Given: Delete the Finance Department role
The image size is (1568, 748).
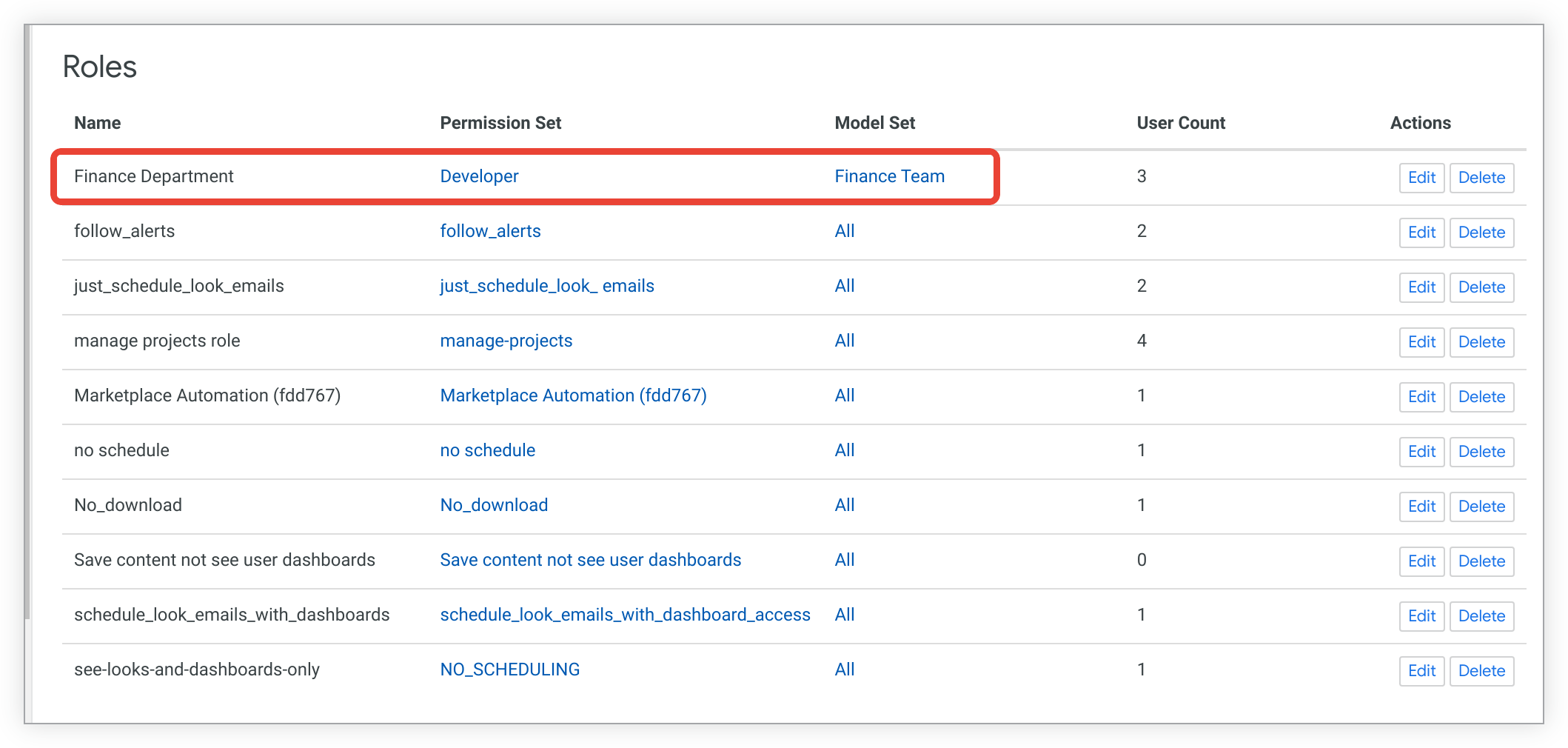Looking at the screenshot, I should click(x=1481, y=178).
